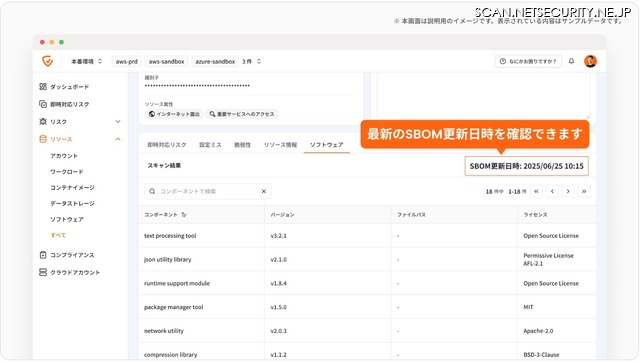This screenshot has height=362, width=640.
Task: Open コンプライアンス in the sidebar
Action: 72,255
